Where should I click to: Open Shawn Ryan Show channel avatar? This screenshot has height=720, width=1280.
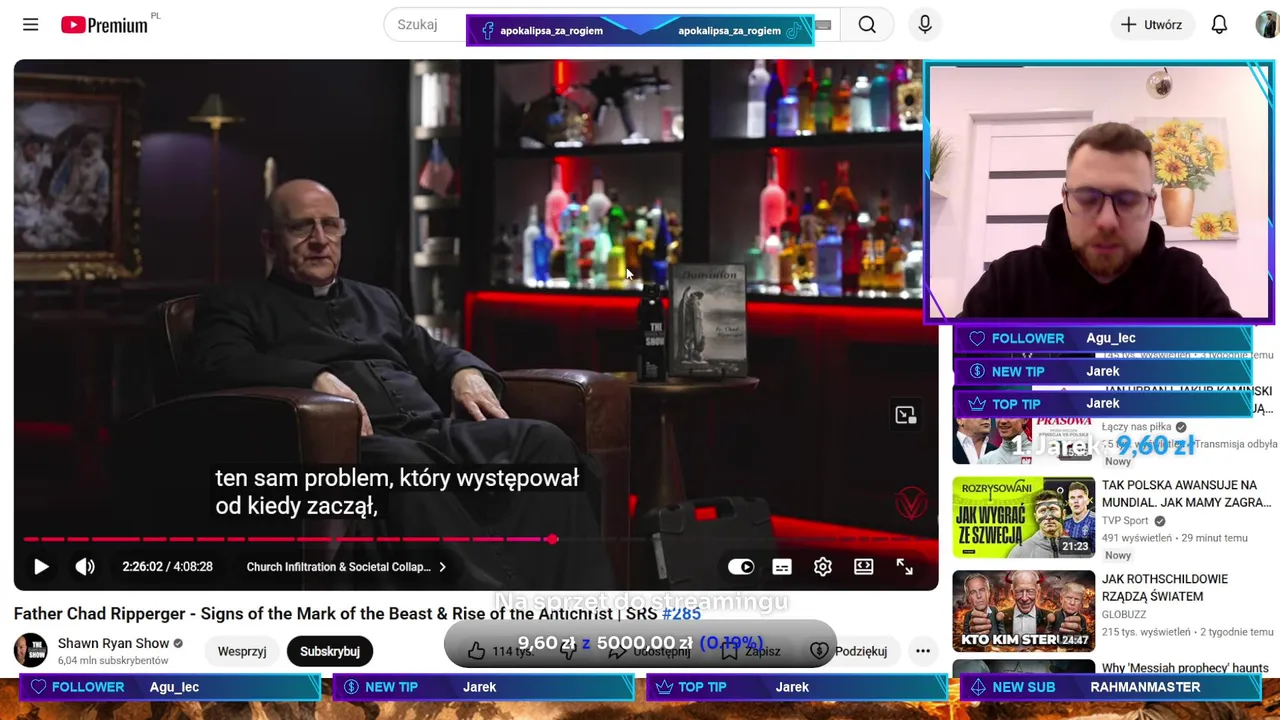pyautogui.click(x=30, y=651)
